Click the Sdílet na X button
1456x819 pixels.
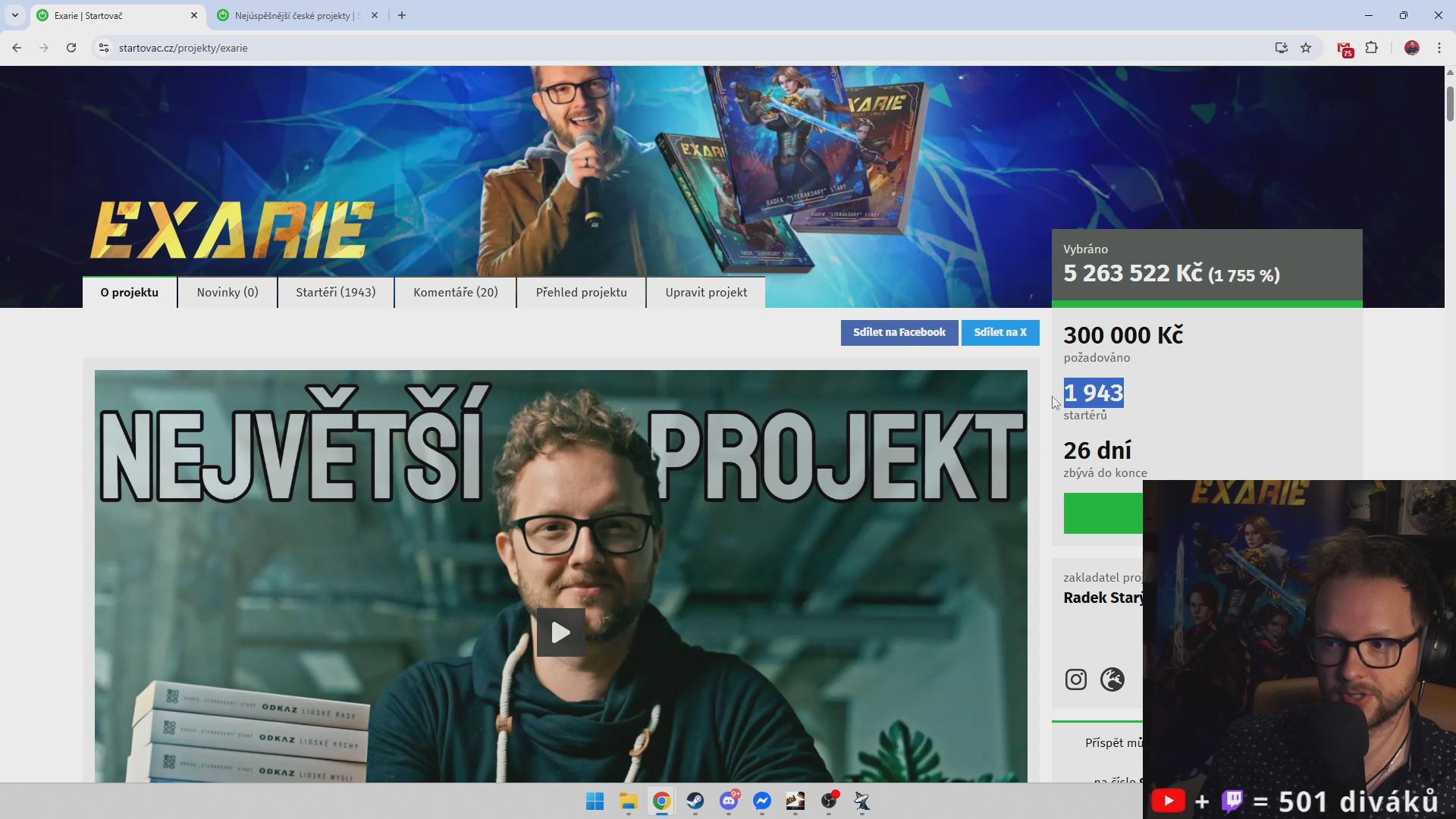pyautogui.click(x=999, y=333)
